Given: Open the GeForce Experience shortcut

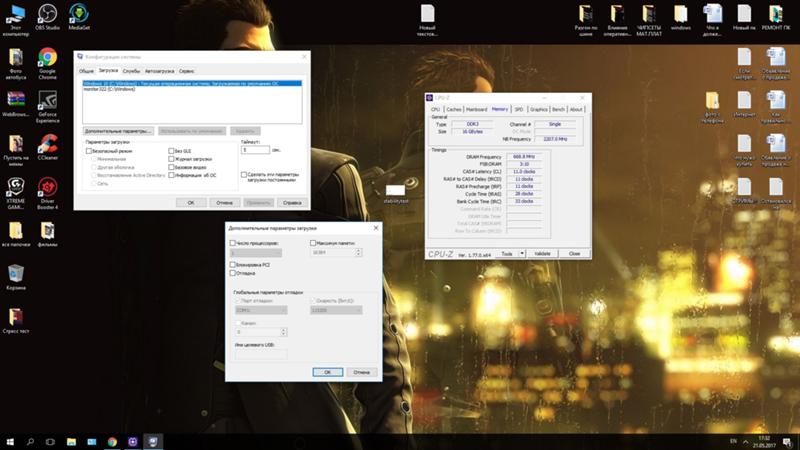Looking at the screenshot, I should 47,107.
